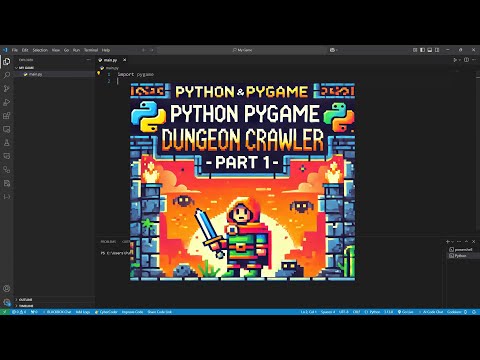Click the My Game command center search
The height and width of the screenshot is (360, 480).
[242, 50]
